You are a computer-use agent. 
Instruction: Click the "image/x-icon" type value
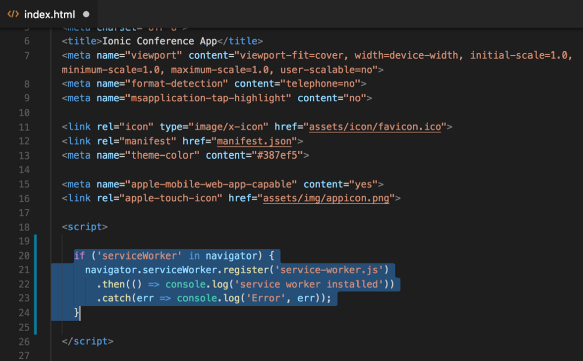click(228, 127)
